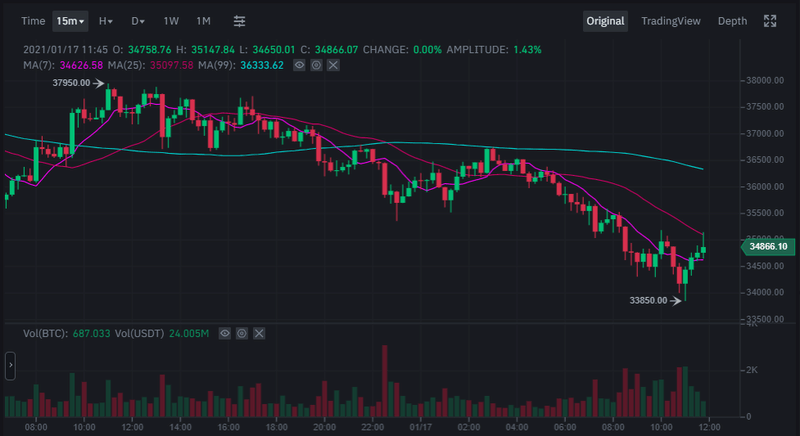The width and height of the screenshot is (800, 436).
Task: Select the Original chart tab
Action: (x=605, y=21)
